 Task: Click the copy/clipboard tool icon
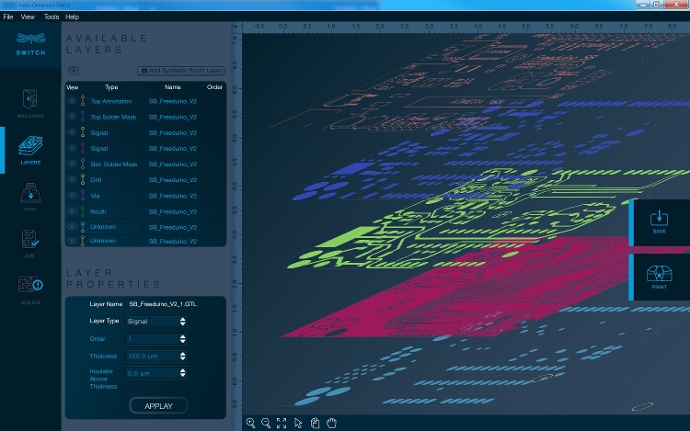click(315, 423)
